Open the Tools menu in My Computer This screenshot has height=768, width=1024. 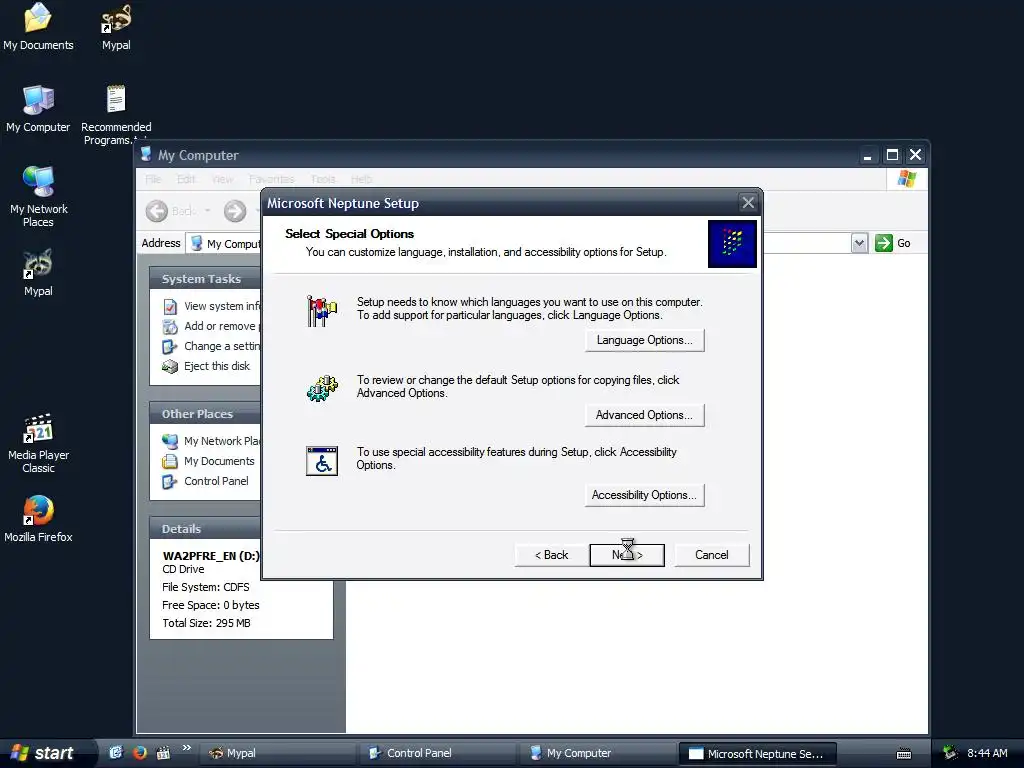coord(323,179)
